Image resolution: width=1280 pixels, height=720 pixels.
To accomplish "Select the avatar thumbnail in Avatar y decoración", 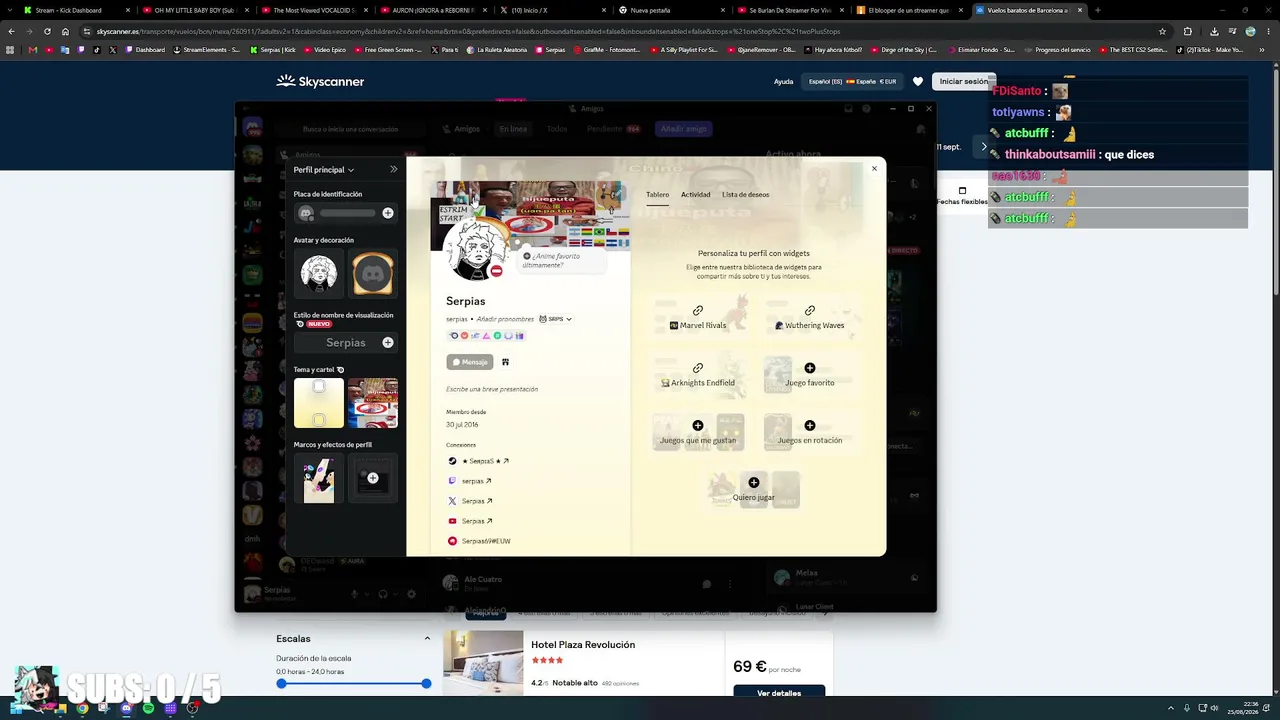I will [x=319, y=273].
